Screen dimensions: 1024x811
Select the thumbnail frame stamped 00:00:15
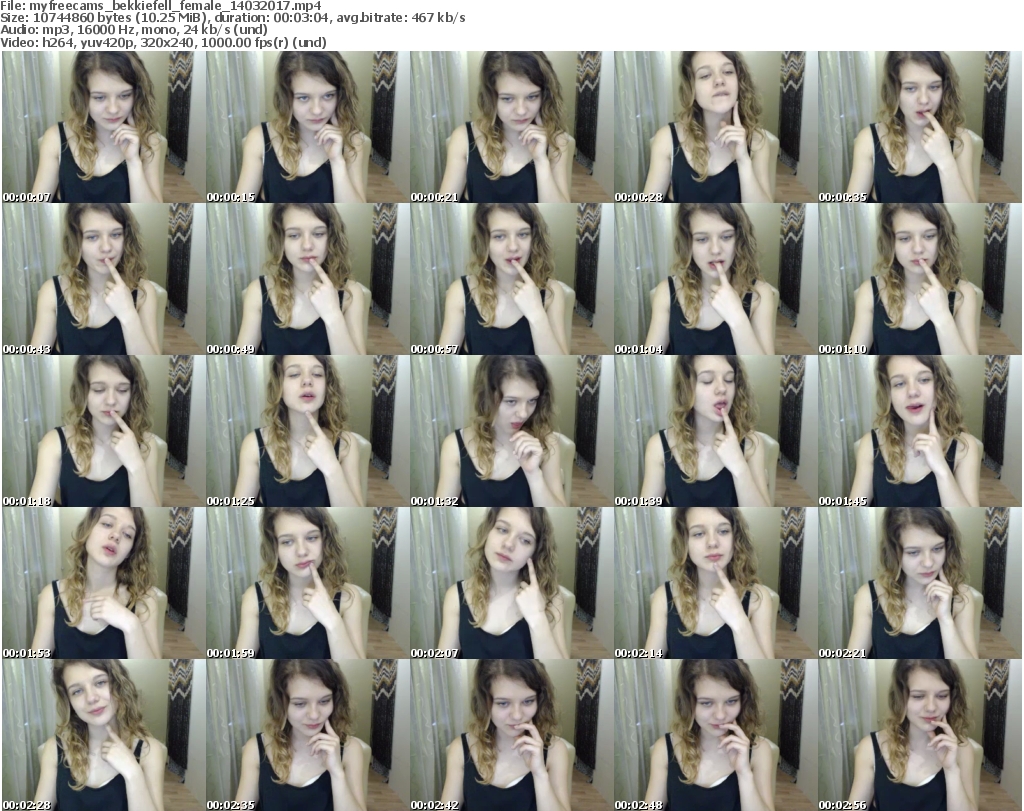click(308, 127)
